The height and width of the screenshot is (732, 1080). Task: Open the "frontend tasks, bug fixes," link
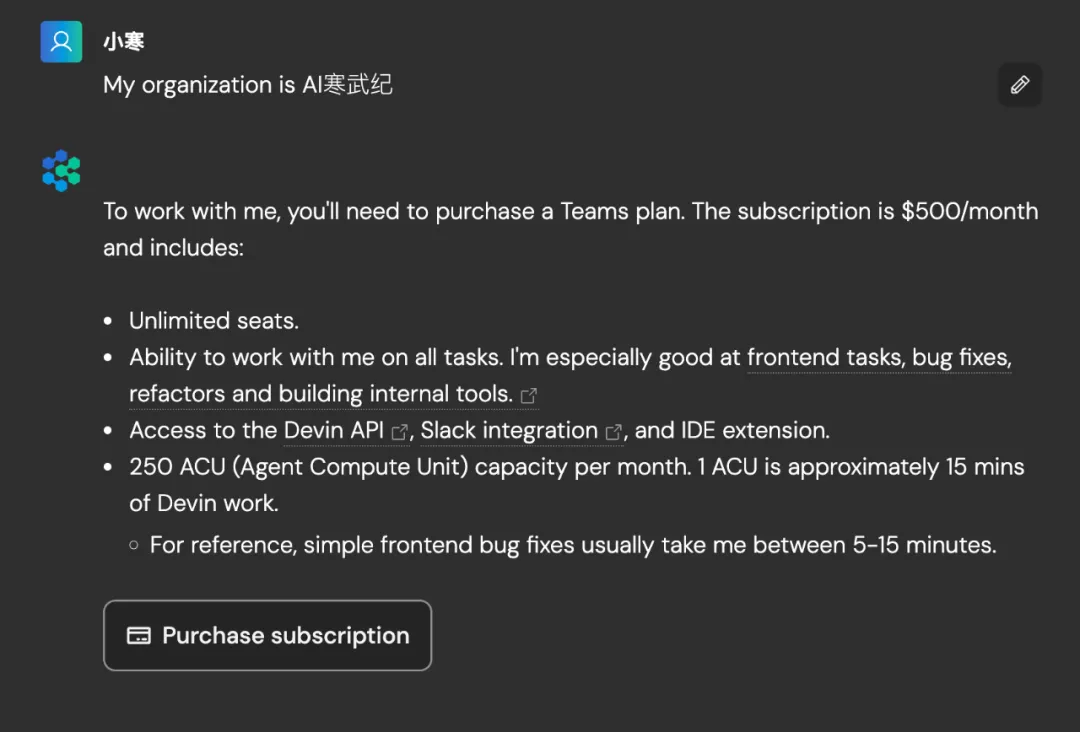tap(879, 357)
